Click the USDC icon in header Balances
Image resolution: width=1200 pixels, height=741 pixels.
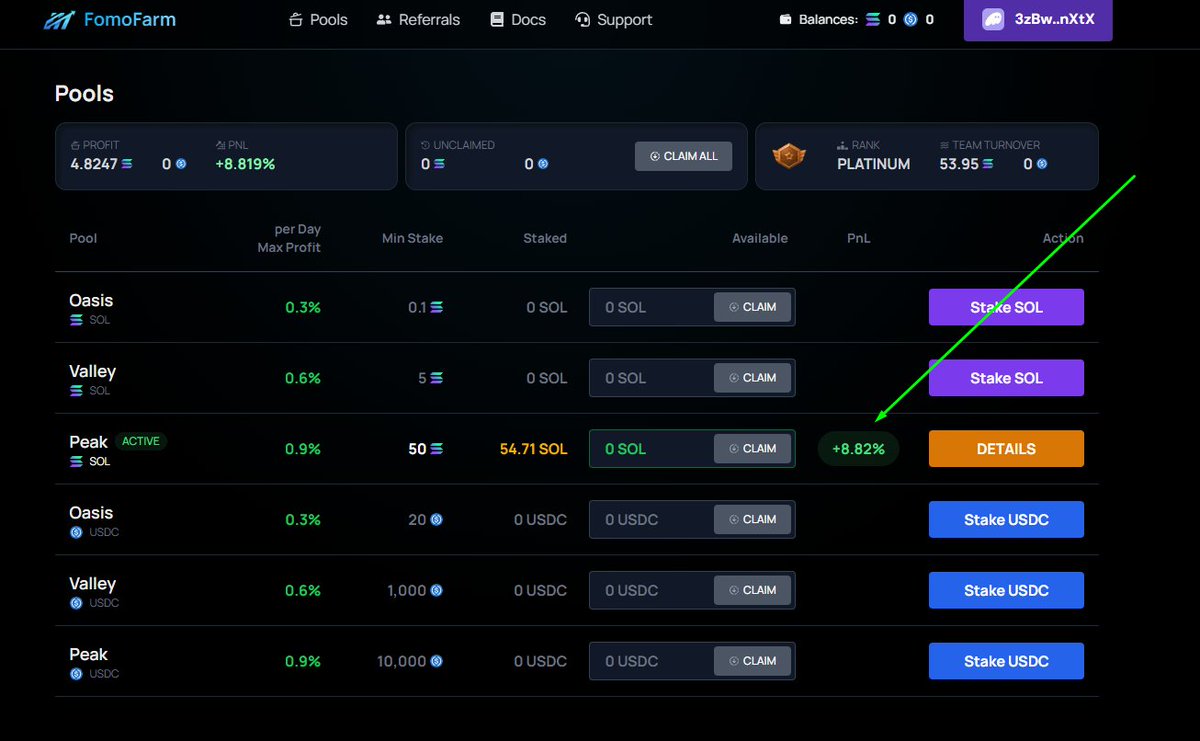tap(910, 20)
